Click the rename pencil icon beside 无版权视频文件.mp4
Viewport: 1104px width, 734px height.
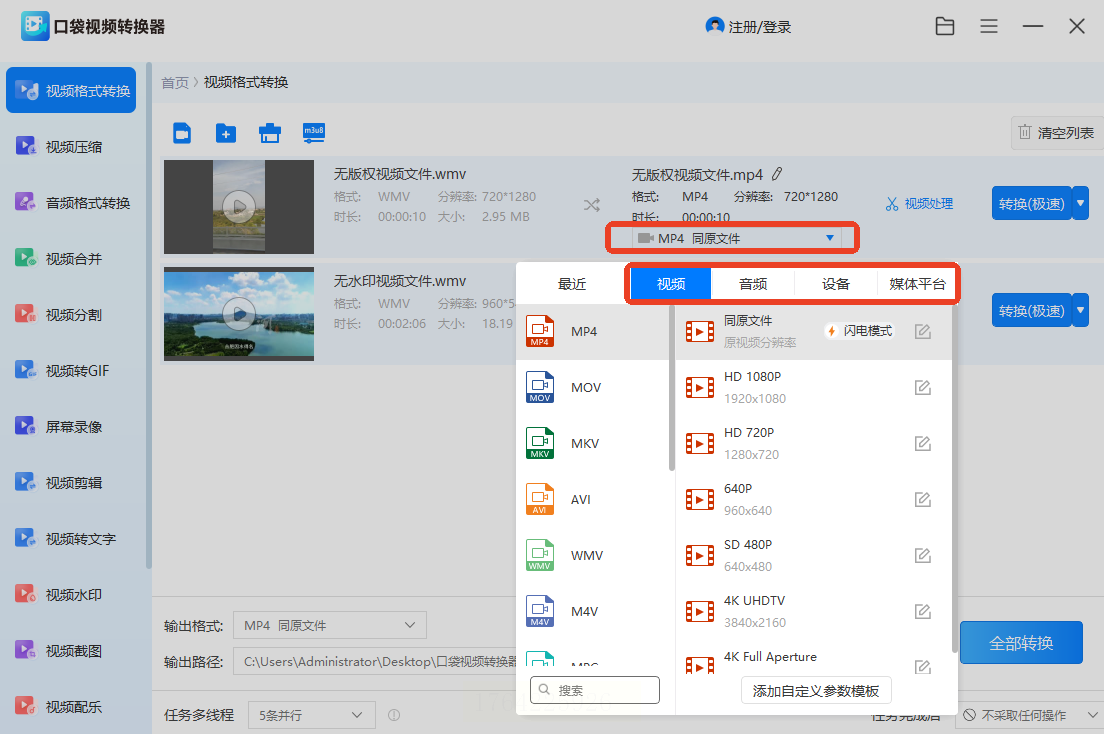777,174
